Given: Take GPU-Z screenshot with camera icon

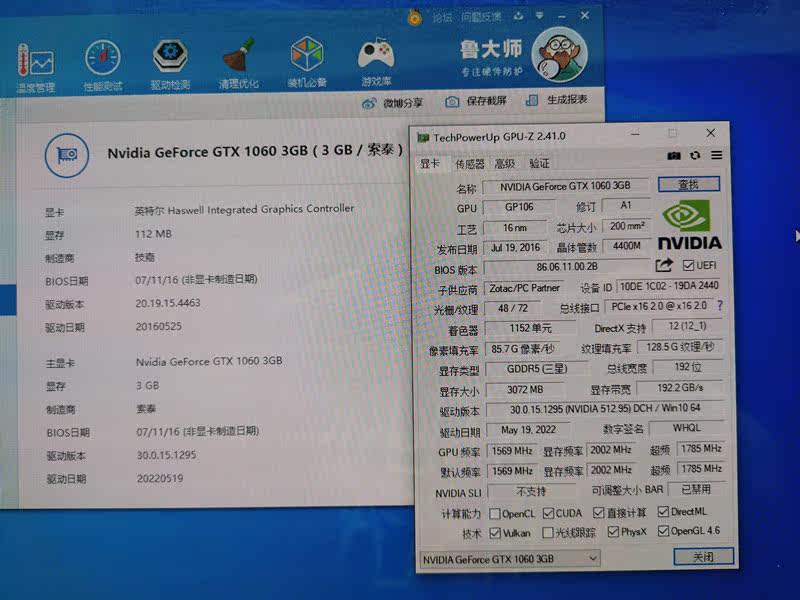Looking at the screenshot, I should [x=673, y=156].
